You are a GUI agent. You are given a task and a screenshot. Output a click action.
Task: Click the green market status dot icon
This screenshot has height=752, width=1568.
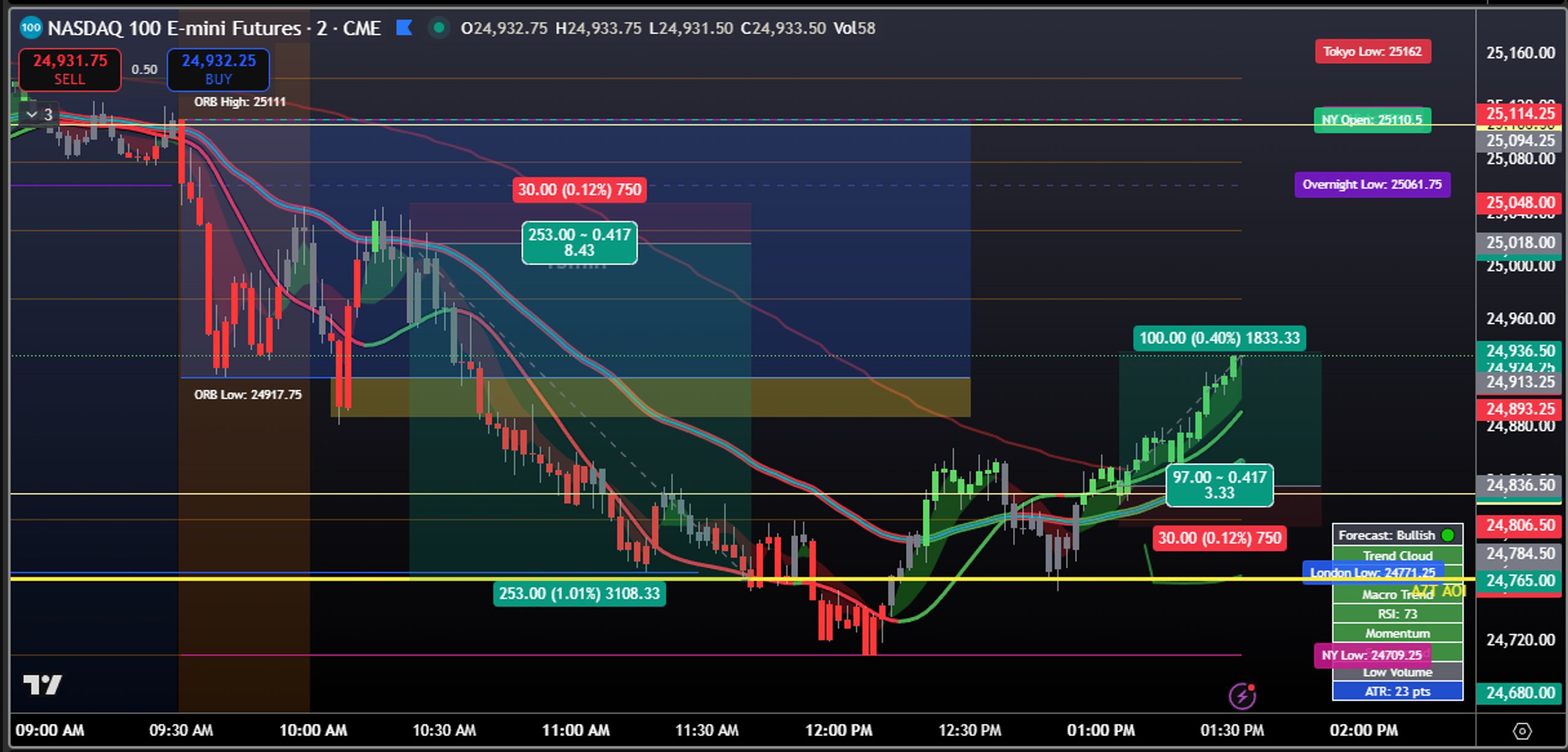tap(439, 28)
